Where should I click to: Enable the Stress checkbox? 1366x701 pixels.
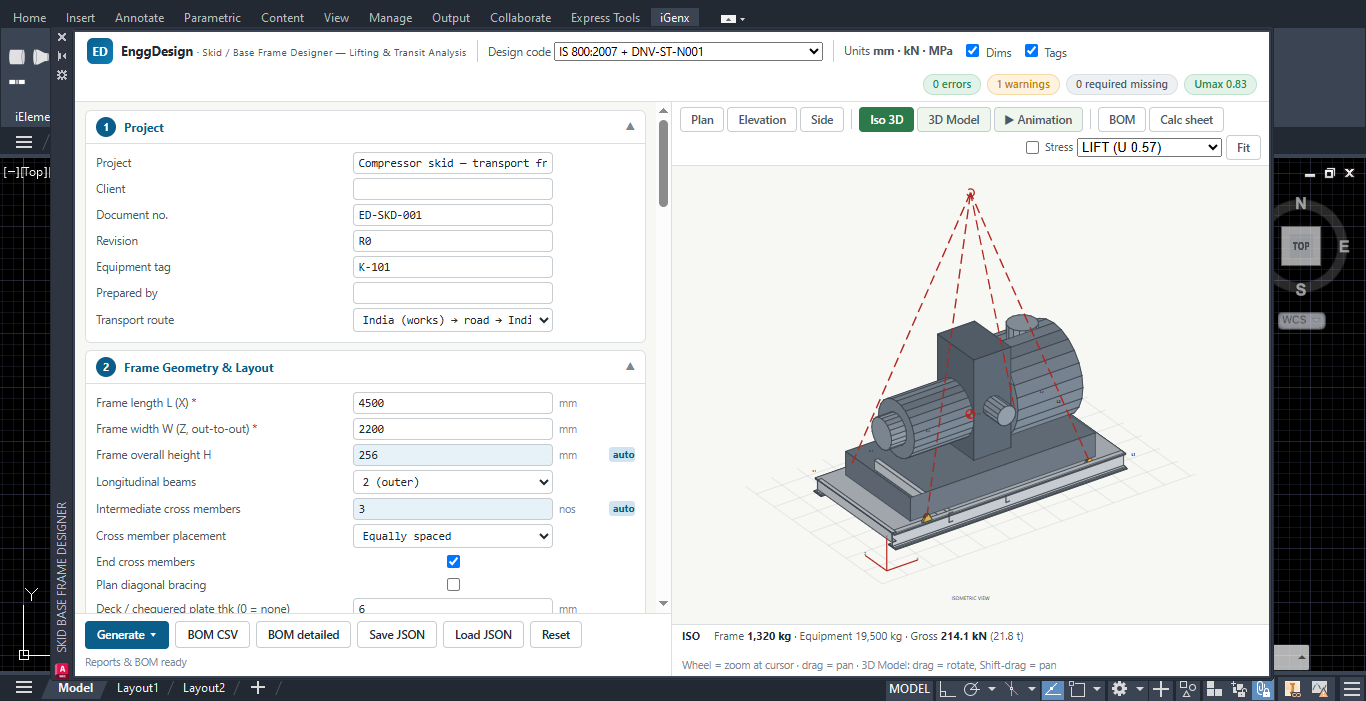[1032, 147]
